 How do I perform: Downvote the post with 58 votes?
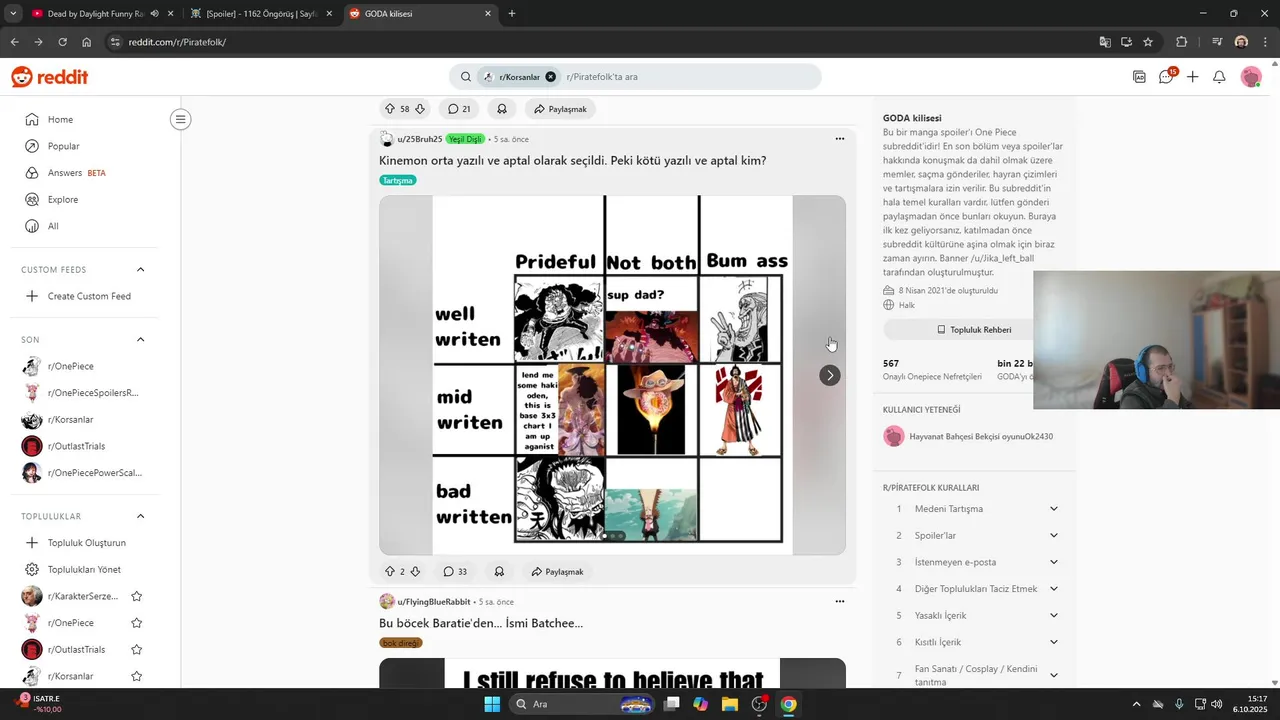coord(420,109)
